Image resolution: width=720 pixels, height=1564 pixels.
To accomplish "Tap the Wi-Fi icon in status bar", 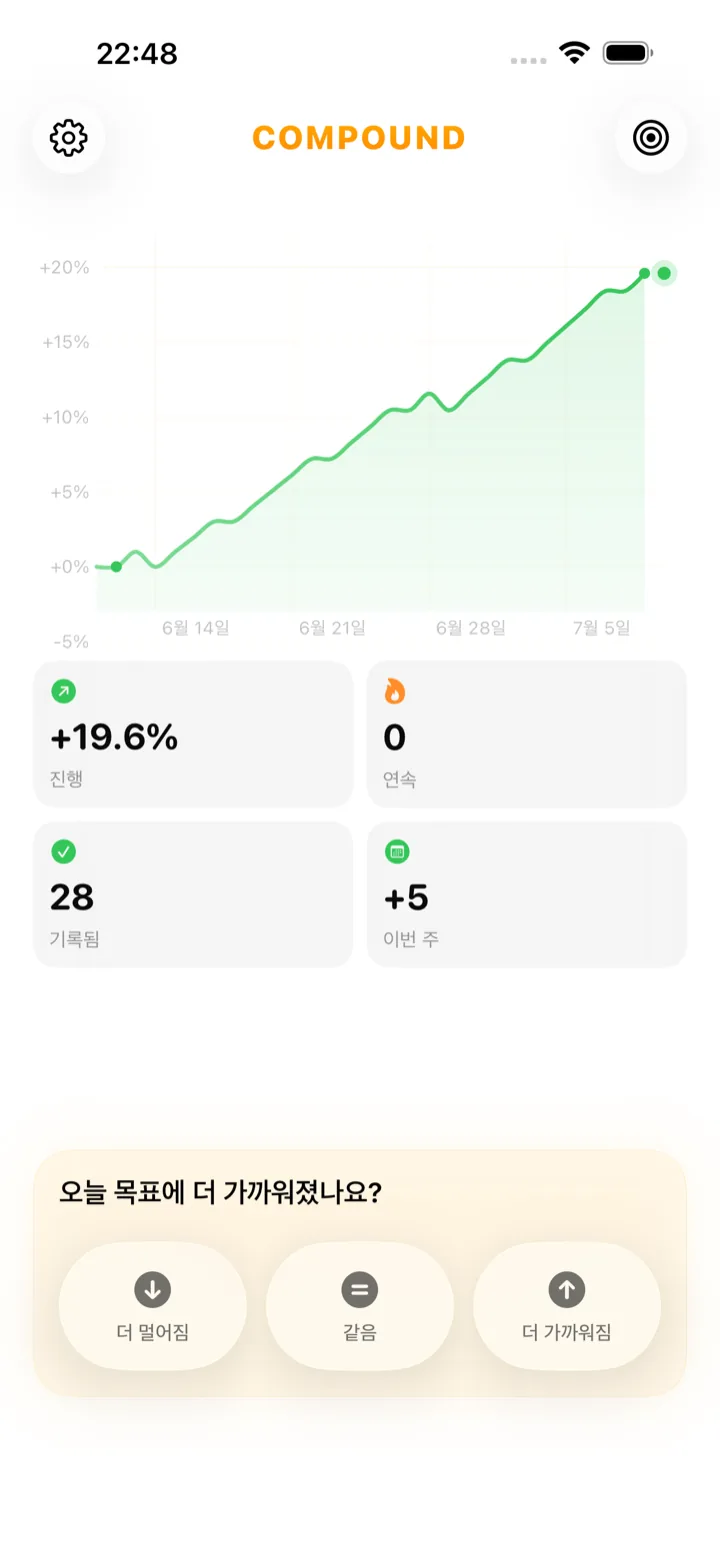I will tap(574, 52).
